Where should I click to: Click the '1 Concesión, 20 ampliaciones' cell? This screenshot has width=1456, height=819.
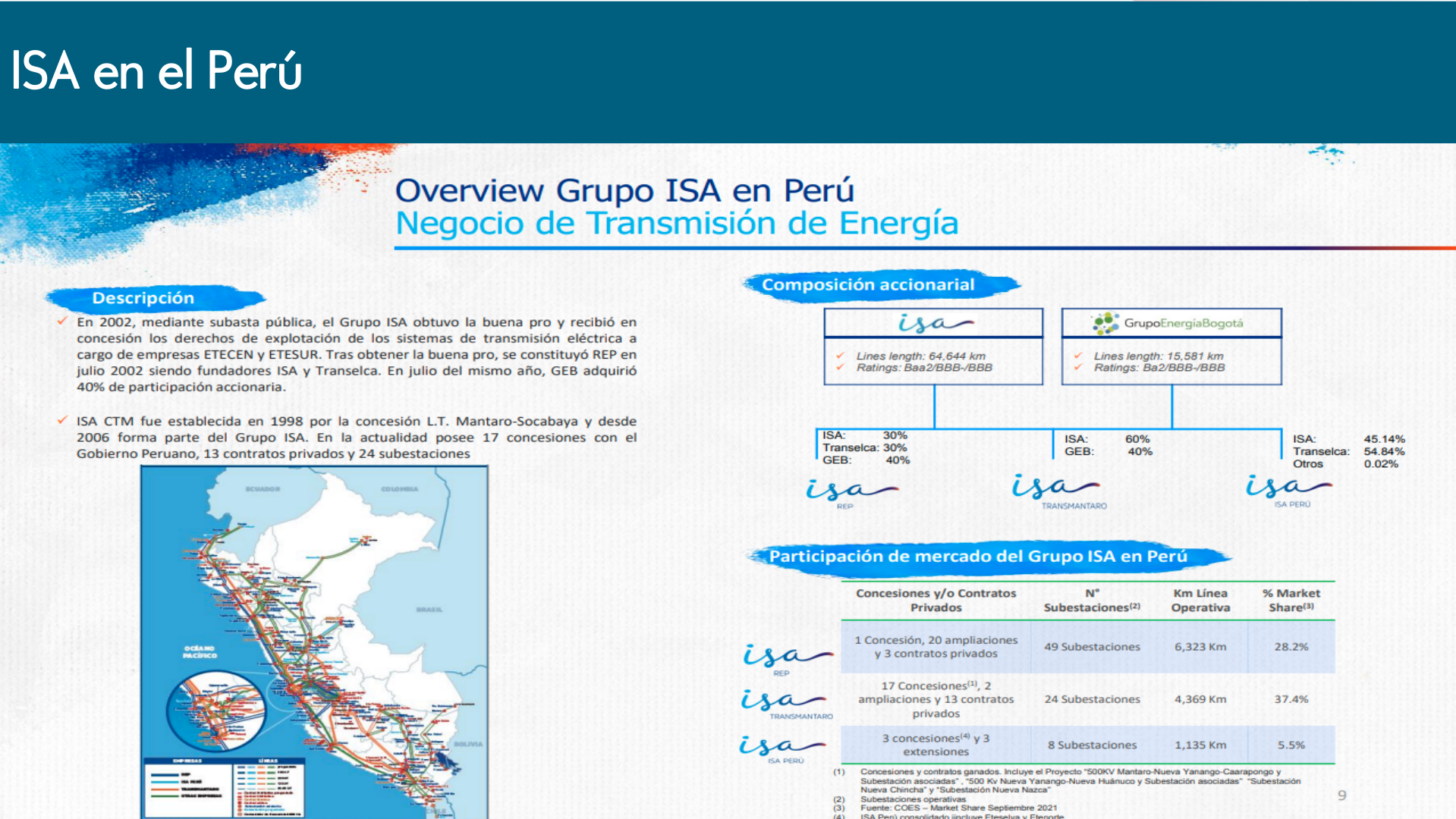pos(936,647)
